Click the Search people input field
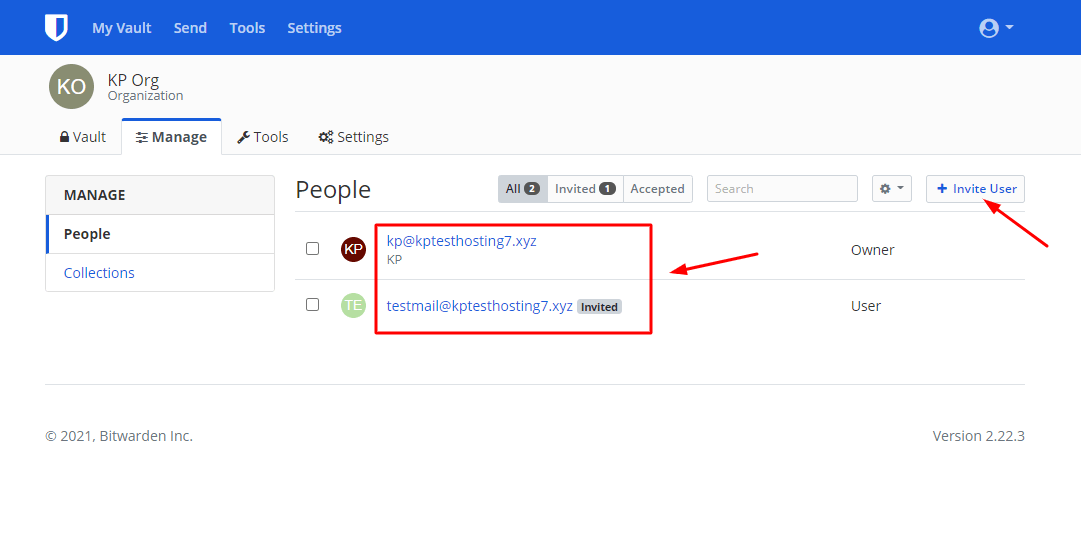 click(x=782, y=188)
